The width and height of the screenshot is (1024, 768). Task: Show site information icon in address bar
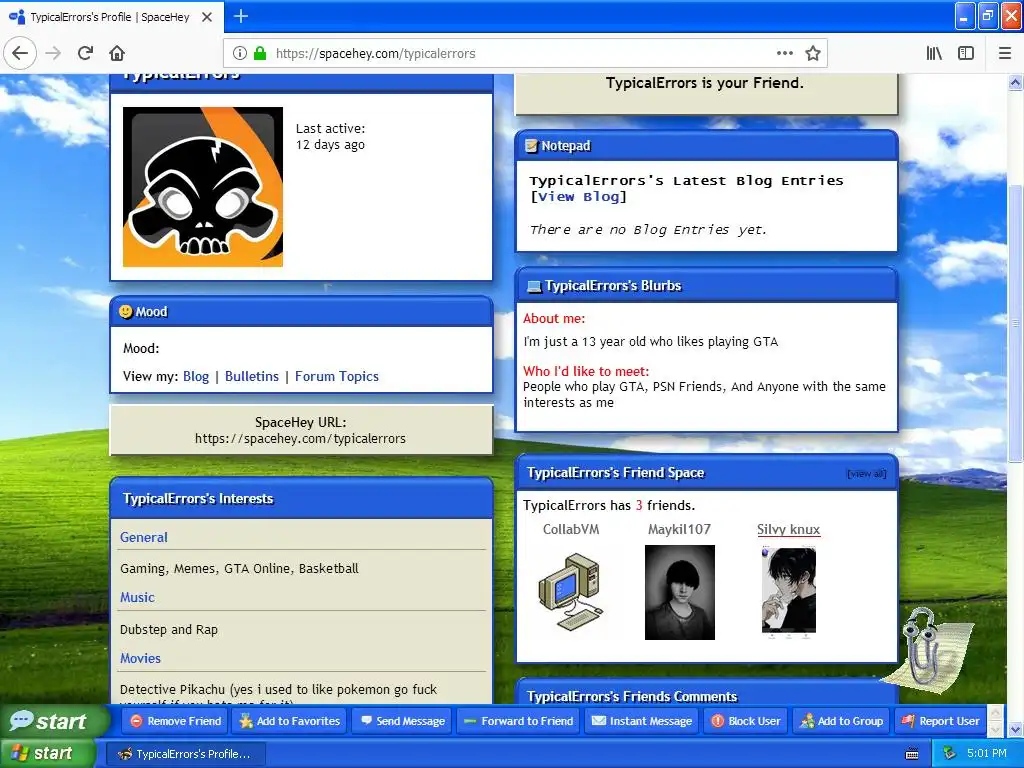point(240,54)
